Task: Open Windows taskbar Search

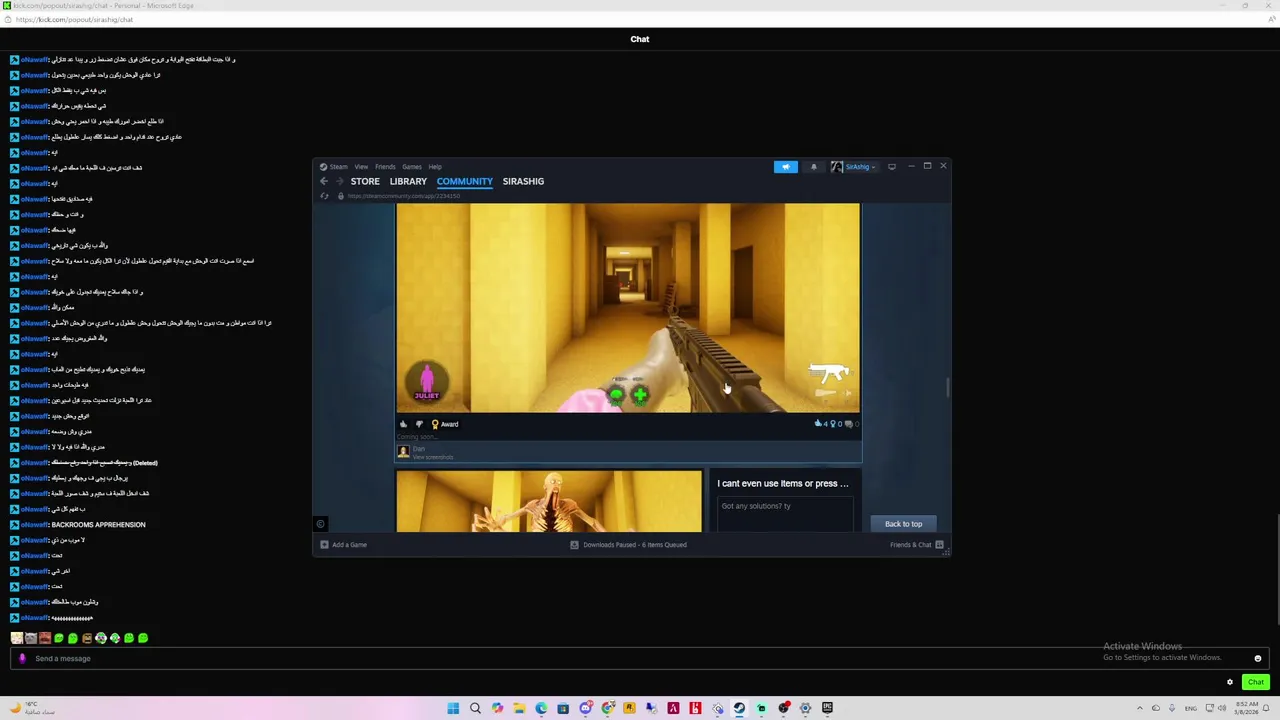Action: click(x=475, y=708)
